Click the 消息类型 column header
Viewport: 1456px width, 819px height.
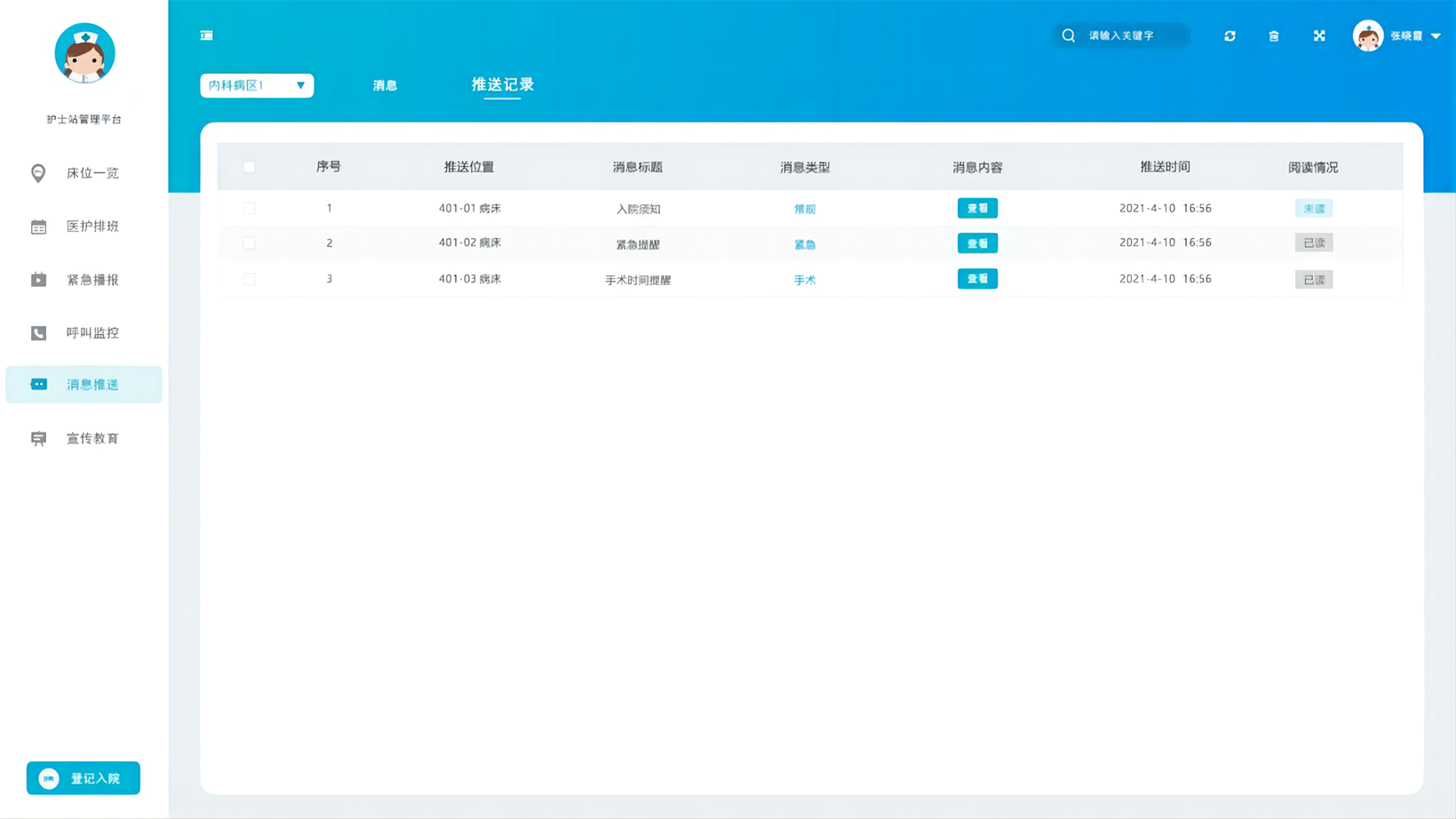[x=805, y=167]
